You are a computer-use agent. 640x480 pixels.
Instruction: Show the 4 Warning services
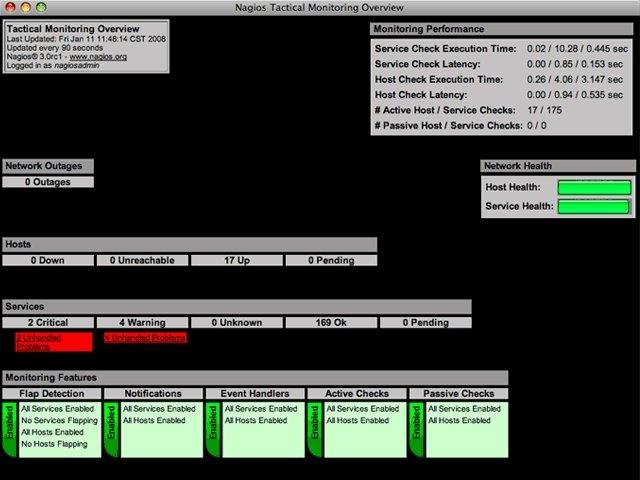tap(142, 322)
